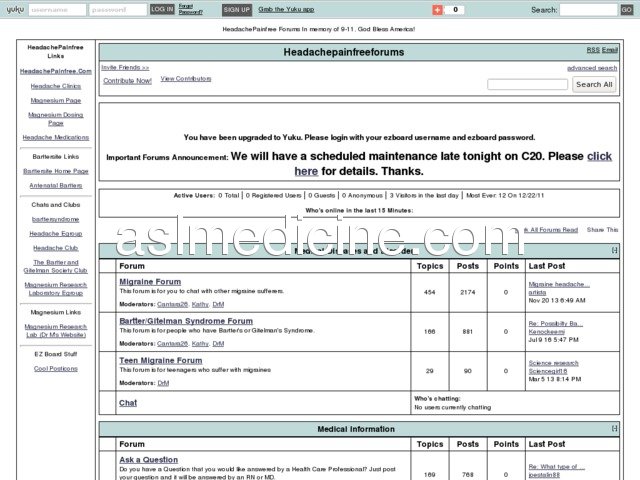Open Bartter/Gitelman Syndrome Forum

pos(186,321)
